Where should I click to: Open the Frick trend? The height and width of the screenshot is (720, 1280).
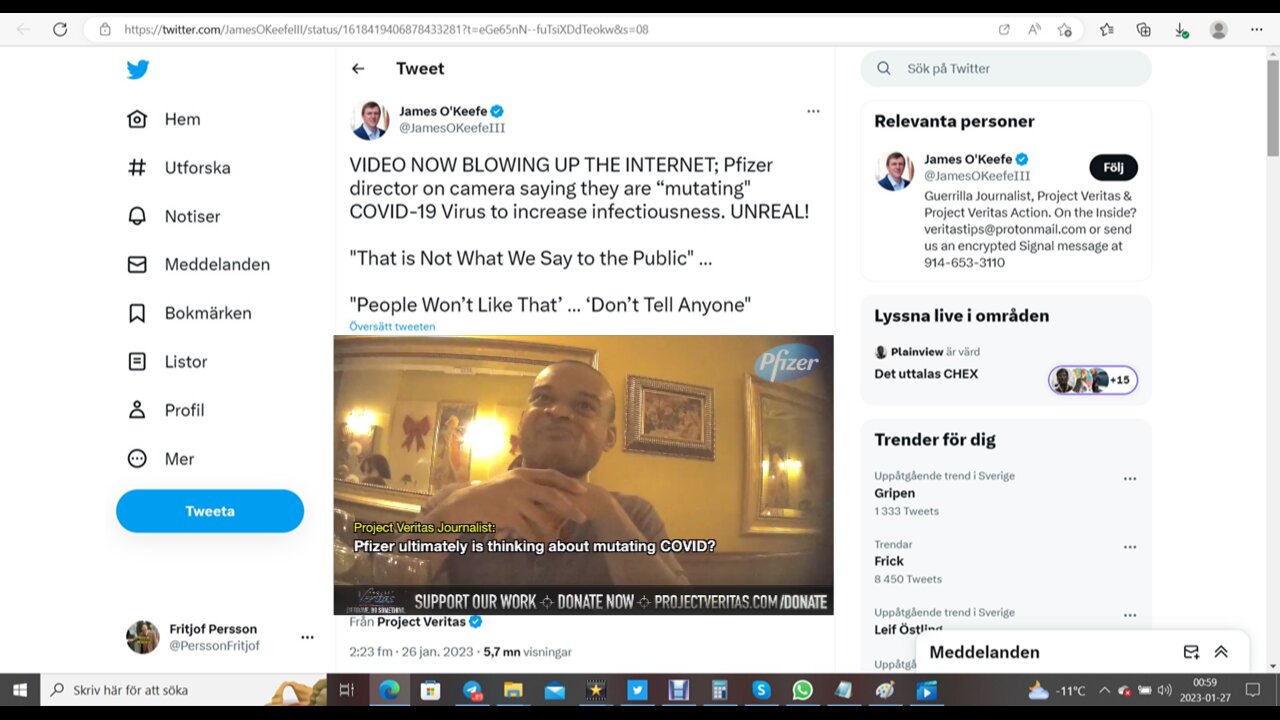click(x=889, y=561)
